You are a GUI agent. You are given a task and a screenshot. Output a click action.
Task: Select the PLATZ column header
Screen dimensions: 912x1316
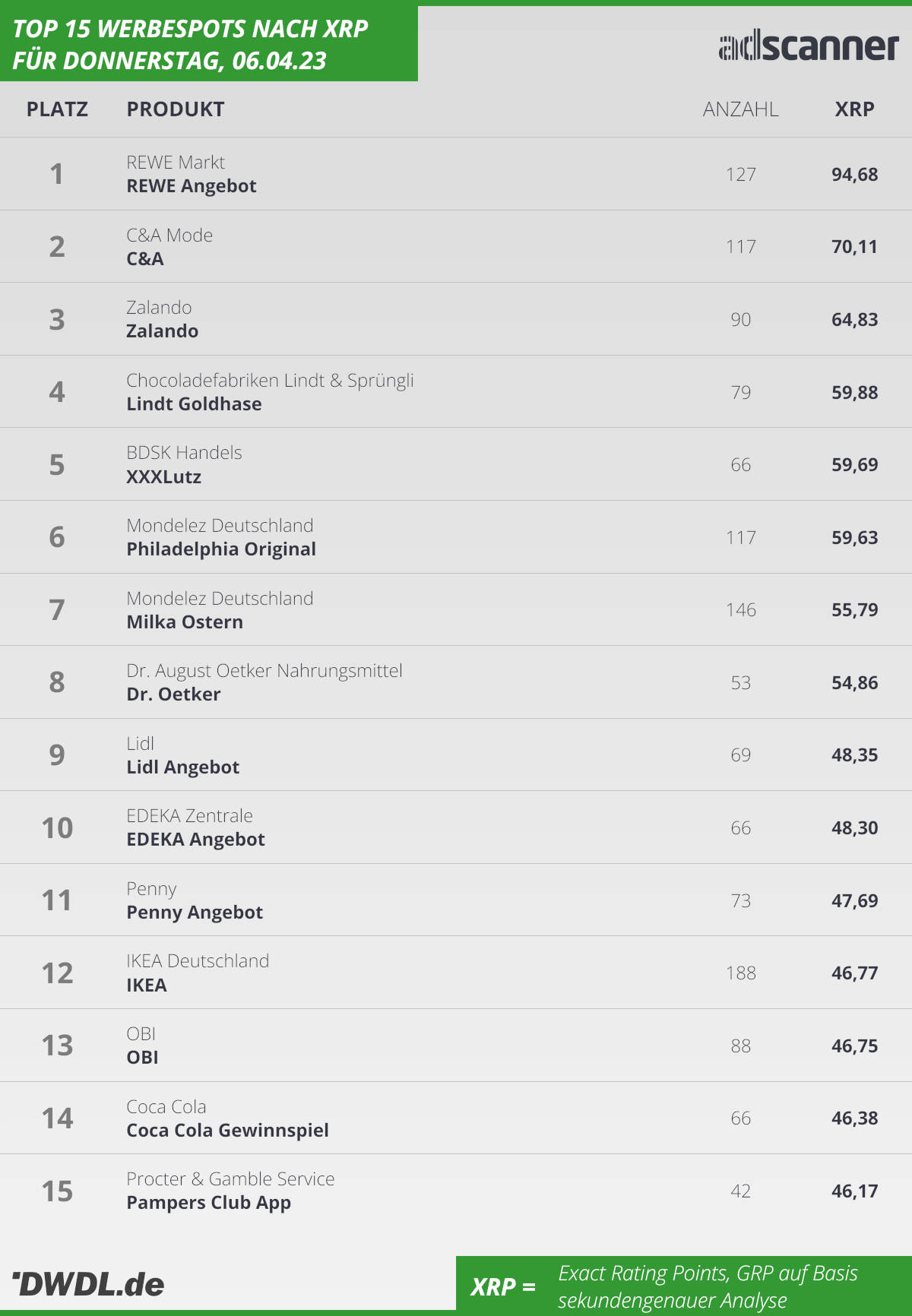57,109
